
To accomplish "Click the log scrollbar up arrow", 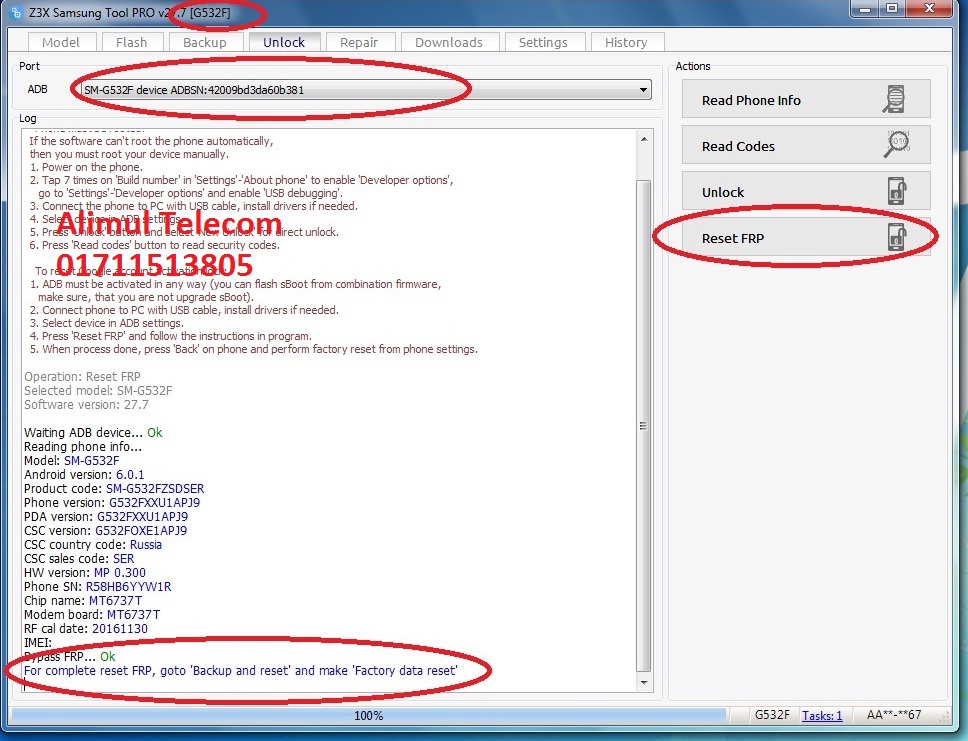I will pyautogui.click(x=644, y=140).
